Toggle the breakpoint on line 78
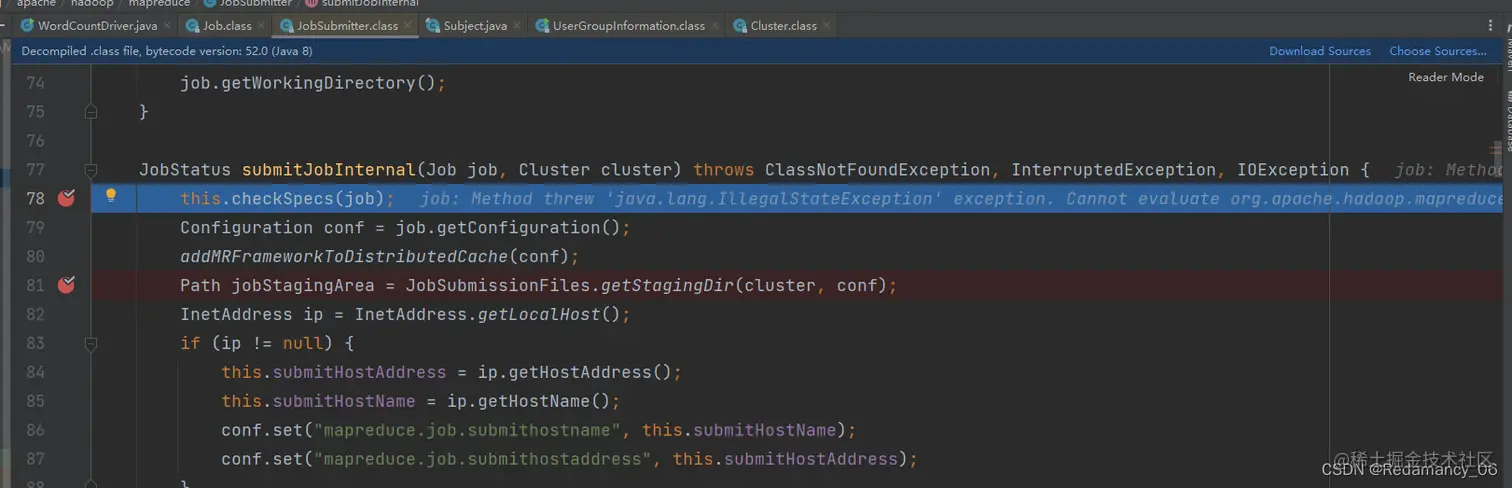Screen dimensions: 1512x488 coord(66,198)
